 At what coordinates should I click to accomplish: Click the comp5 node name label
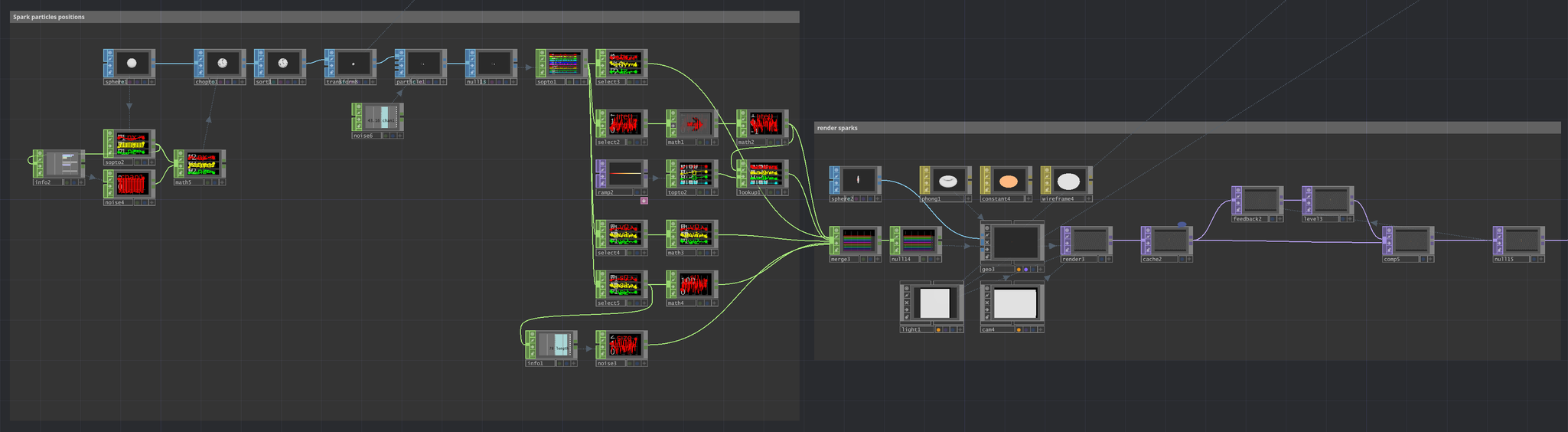1392,259
